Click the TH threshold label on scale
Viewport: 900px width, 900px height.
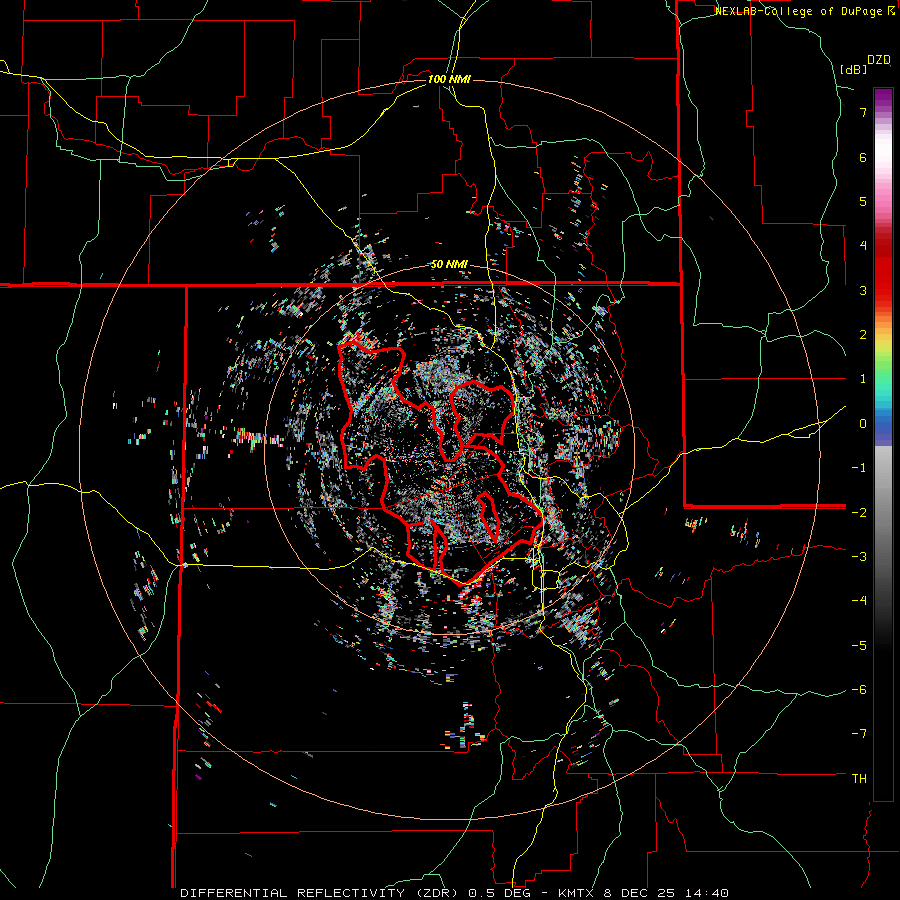tap(859, 778)
